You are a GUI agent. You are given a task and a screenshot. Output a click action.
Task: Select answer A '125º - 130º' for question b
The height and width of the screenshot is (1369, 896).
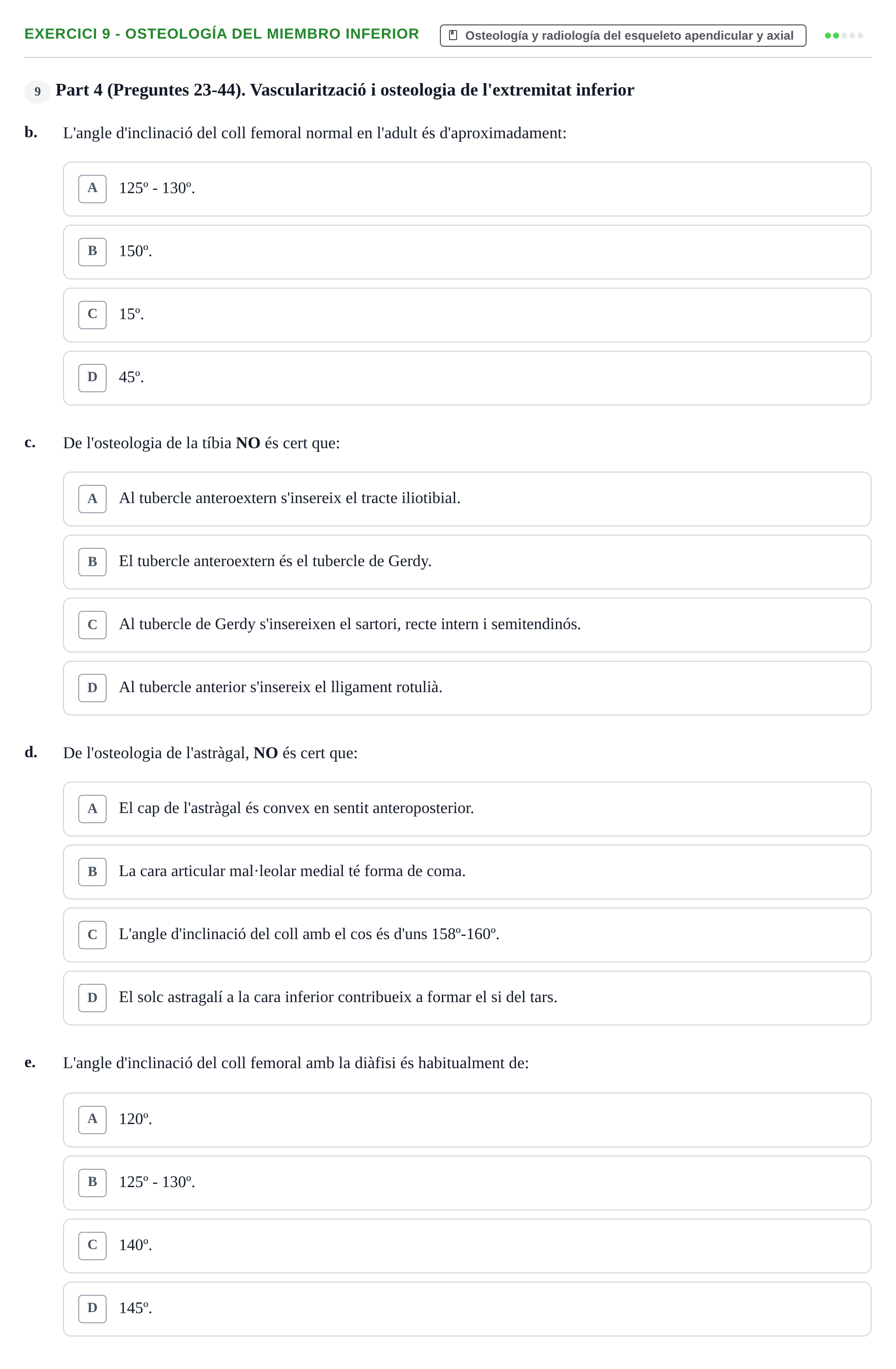(x=466, y=189)
